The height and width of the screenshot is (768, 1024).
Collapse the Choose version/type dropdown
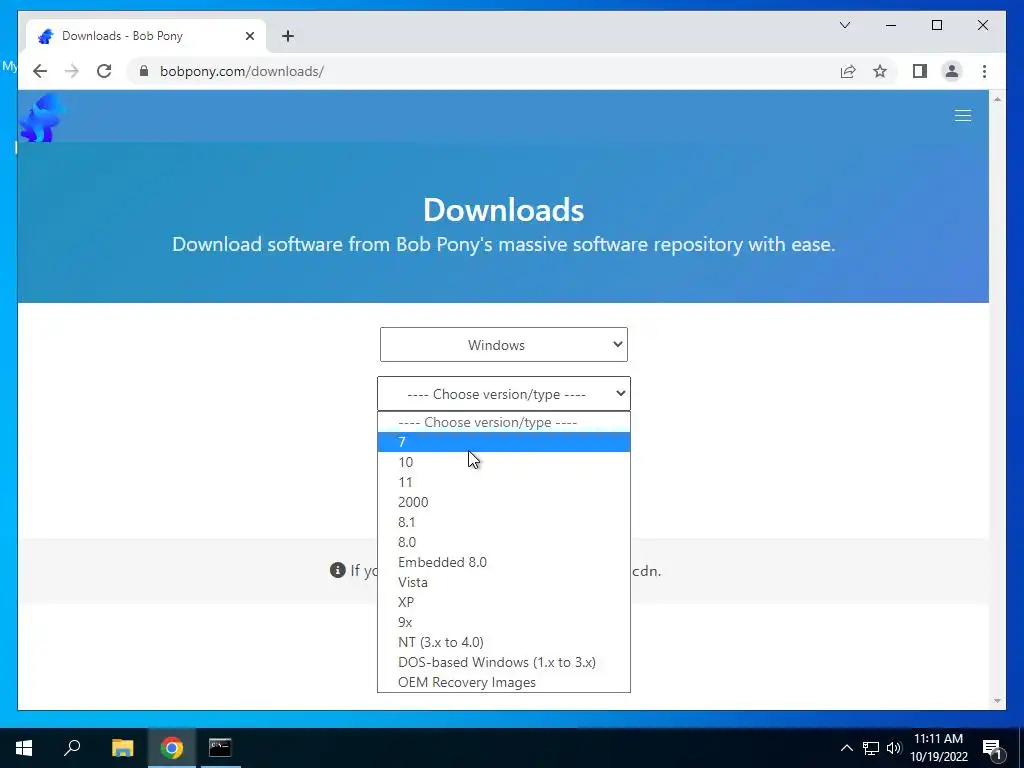[504, 394]
